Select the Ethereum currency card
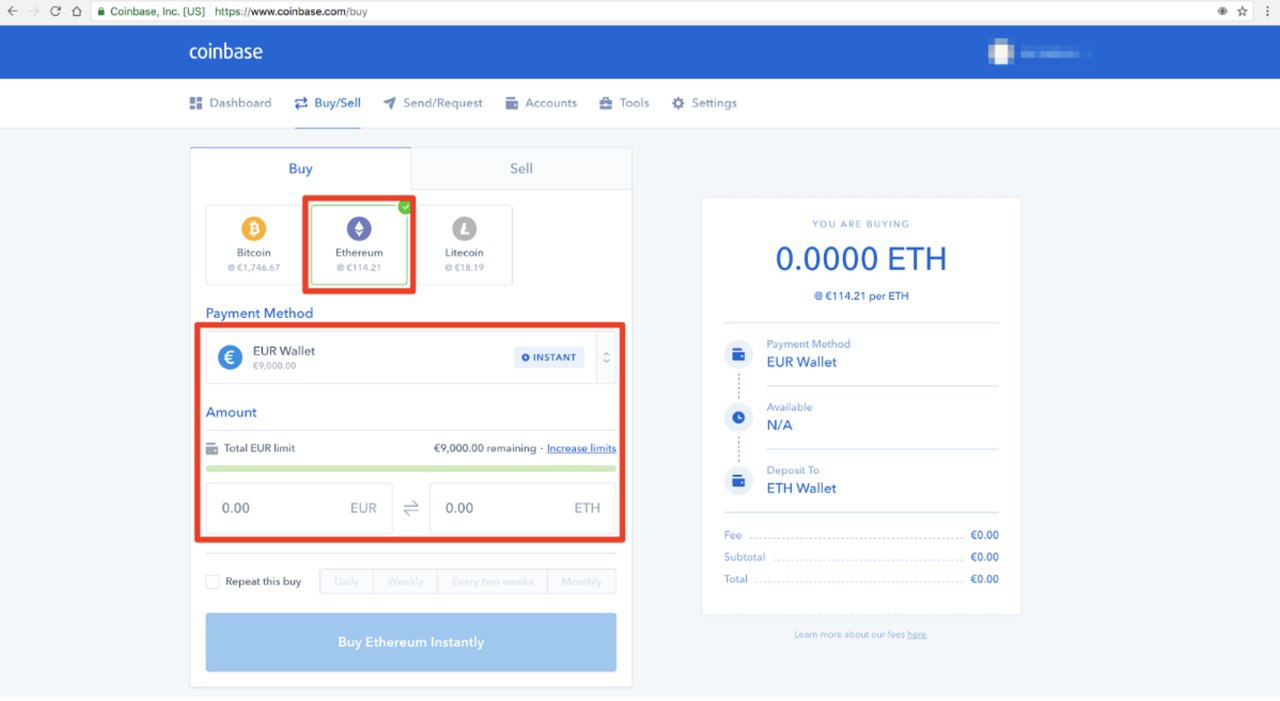The image size is (1280, 701). pyautogui.click(x=359, y=245)
